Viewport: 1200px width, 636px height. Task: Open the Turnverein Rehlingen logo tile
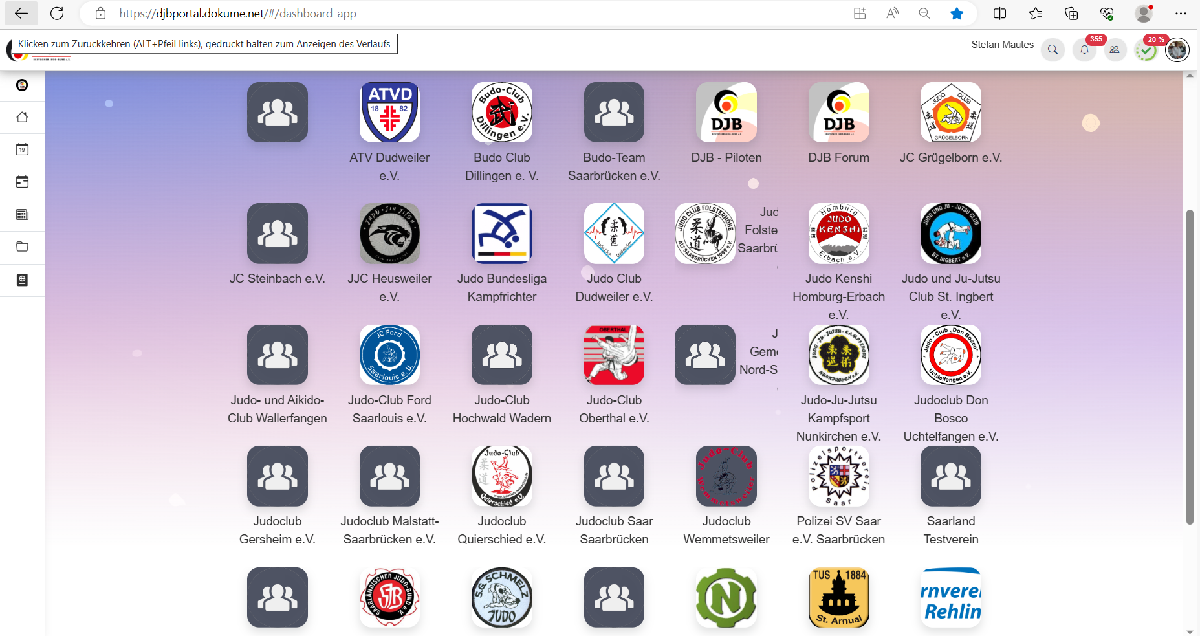950,597
